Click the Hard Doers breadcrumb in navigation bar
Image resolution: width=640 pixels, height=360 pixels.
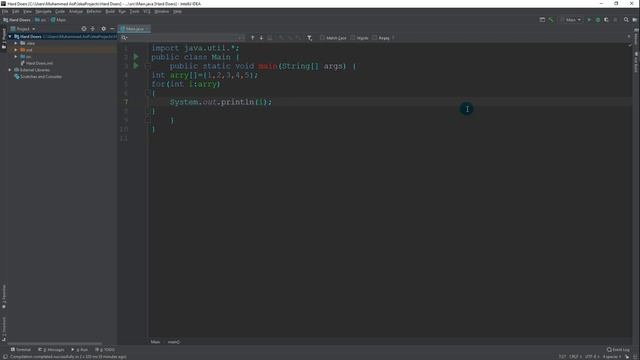click(x=17, y=20)
